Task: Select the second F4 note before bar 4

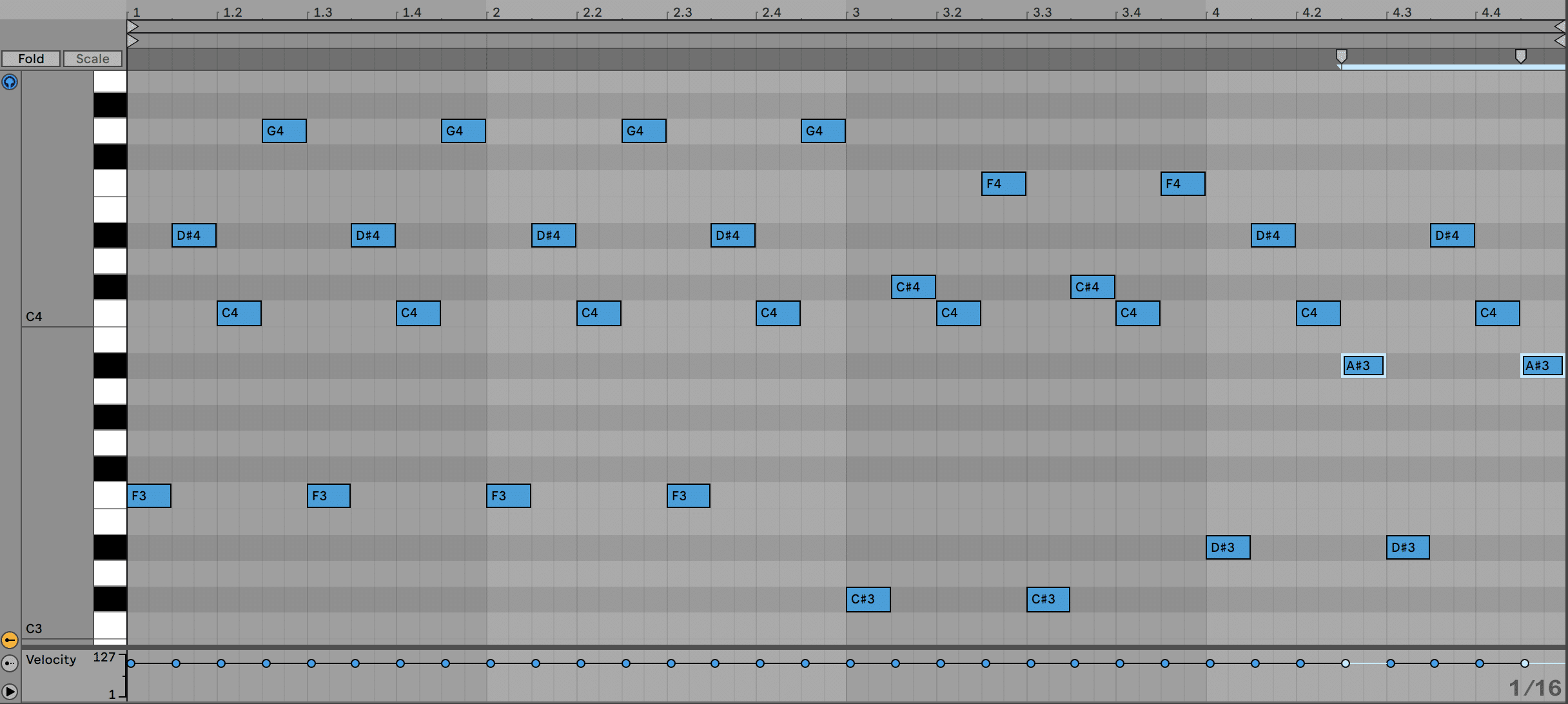Action: point(1183,184)
